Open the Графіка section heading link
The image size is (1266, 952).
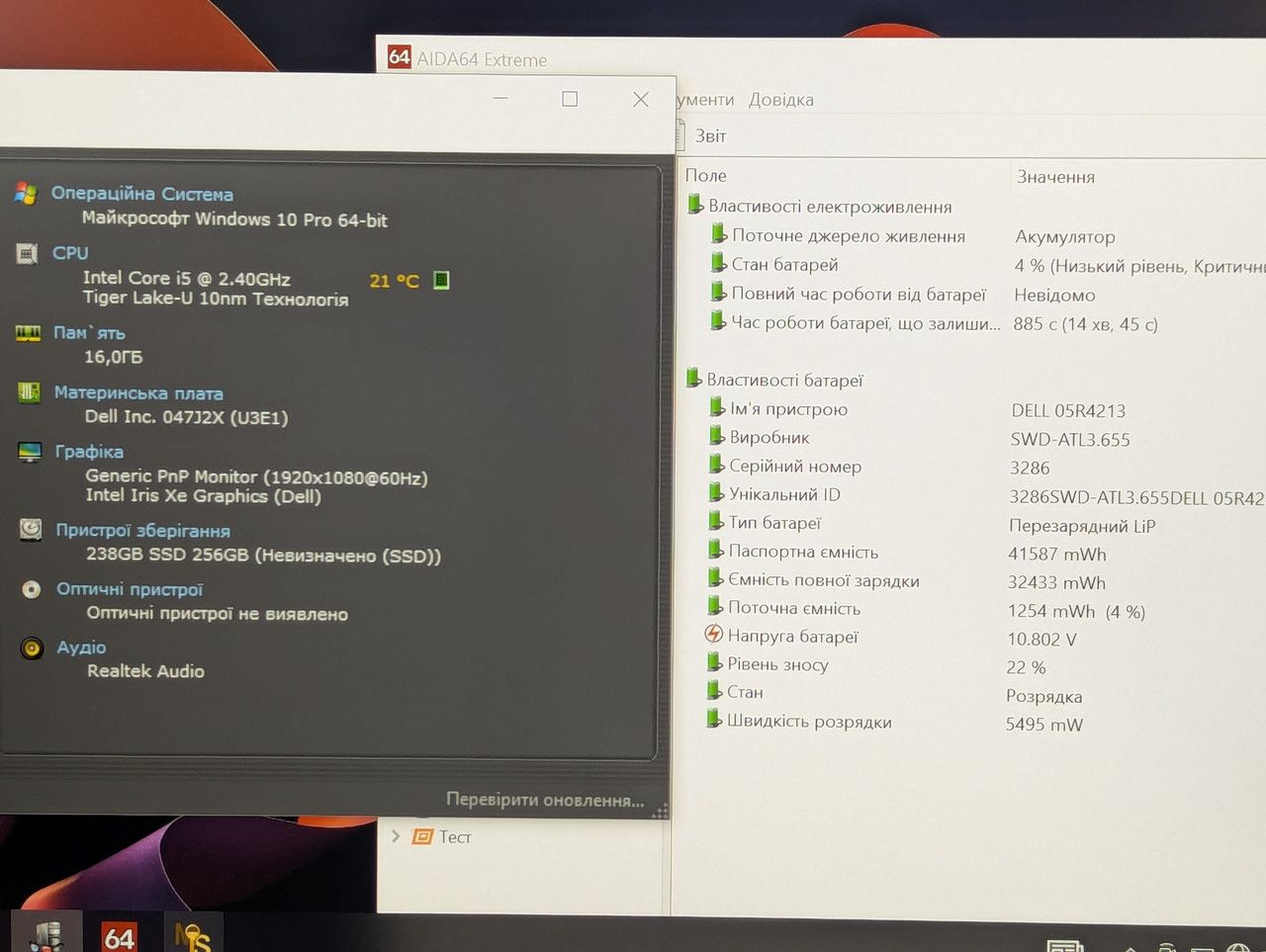tap(89, 452)
